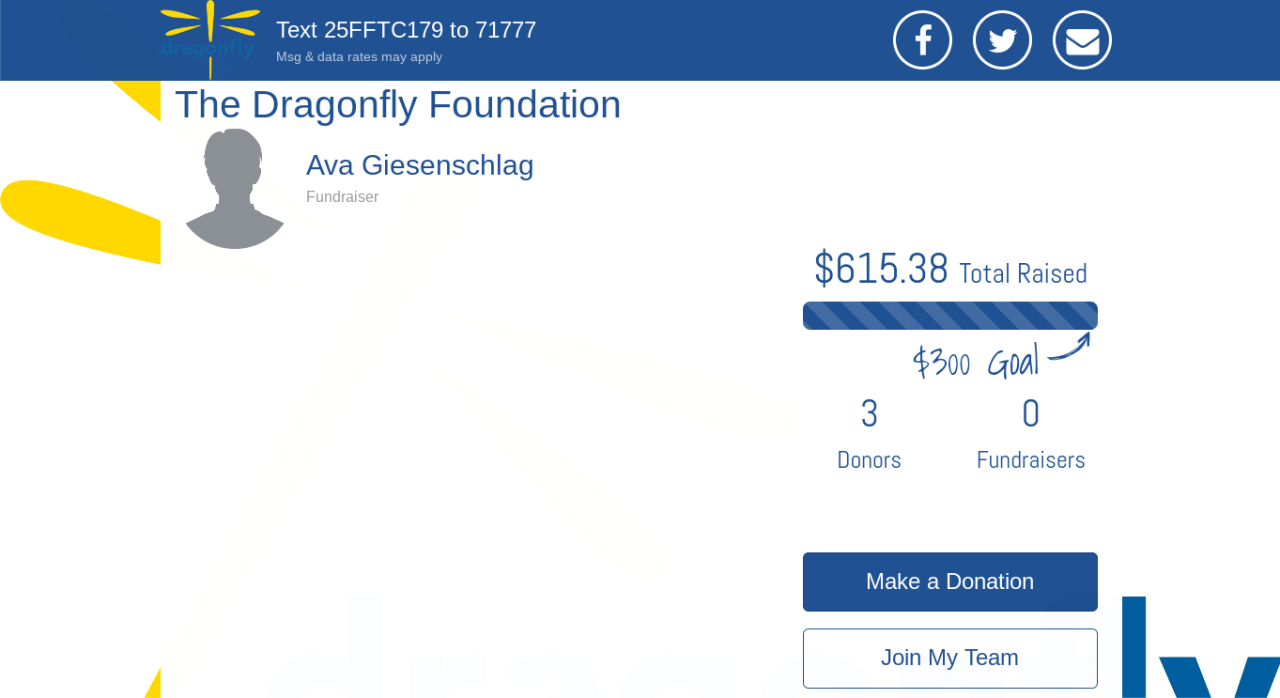Open the email envelope share icon
Screen dimensions: 1280x698
1082,40
